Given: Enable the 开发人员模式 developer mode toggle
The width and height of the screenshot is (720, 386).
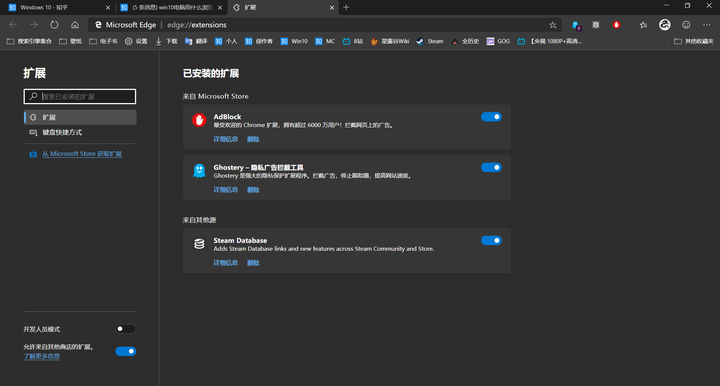Looking at the screenshot, I should pyautogui.click(x=125, y=329).
